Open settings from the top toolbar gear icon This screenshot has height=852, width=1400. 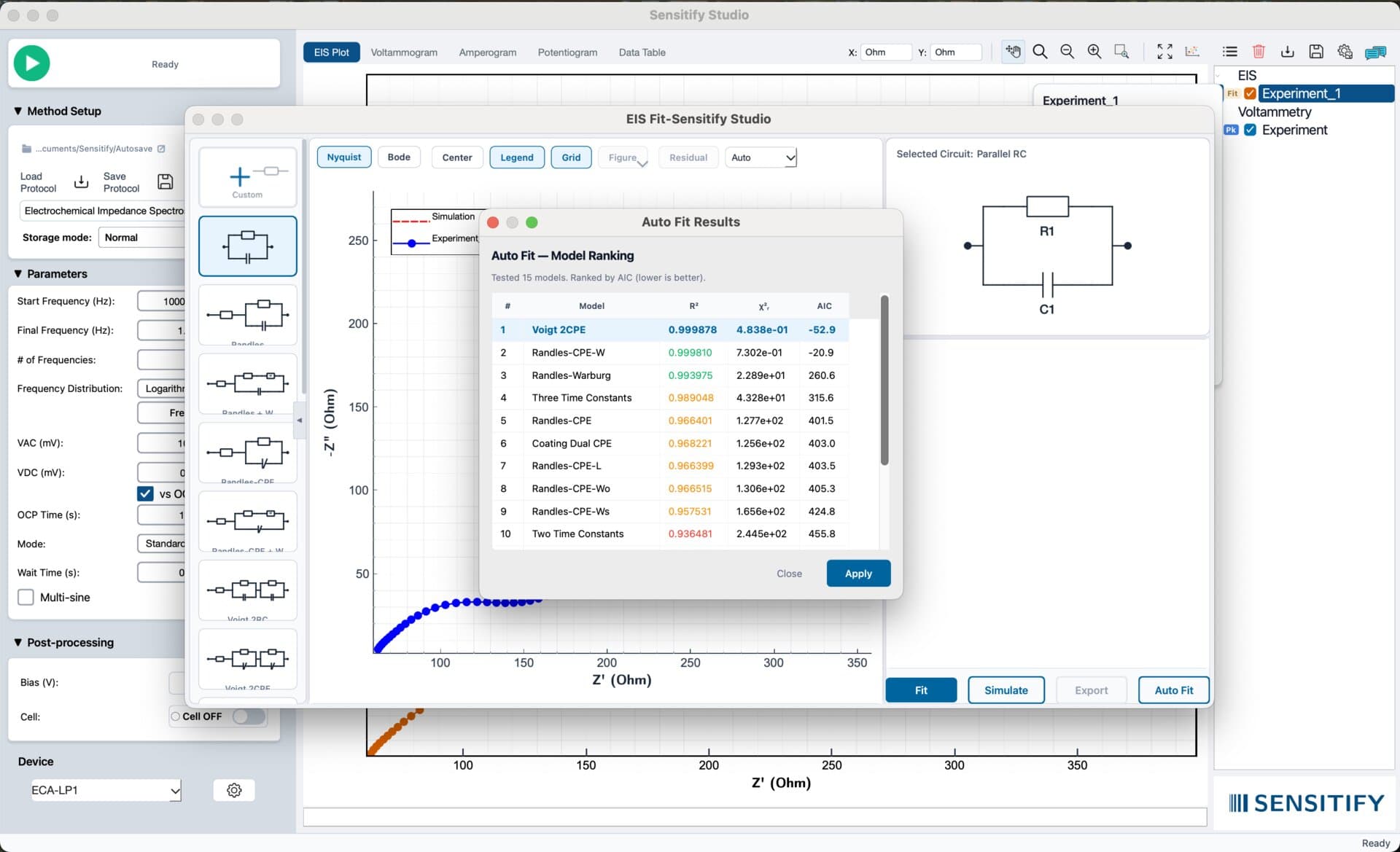pos(1345,52)
